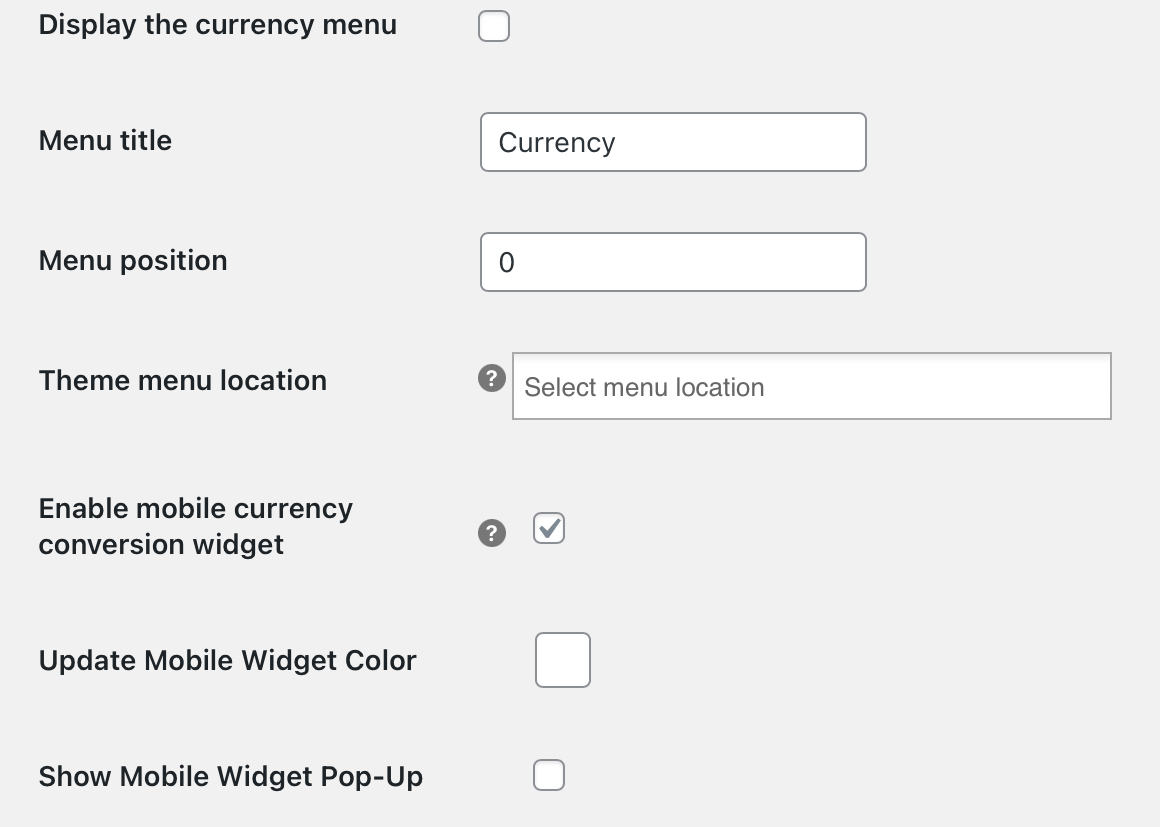The width and height of the screenshot is (1160, 827).
Task: Click the "Menu title" label text
Action: tap(105, 141)
